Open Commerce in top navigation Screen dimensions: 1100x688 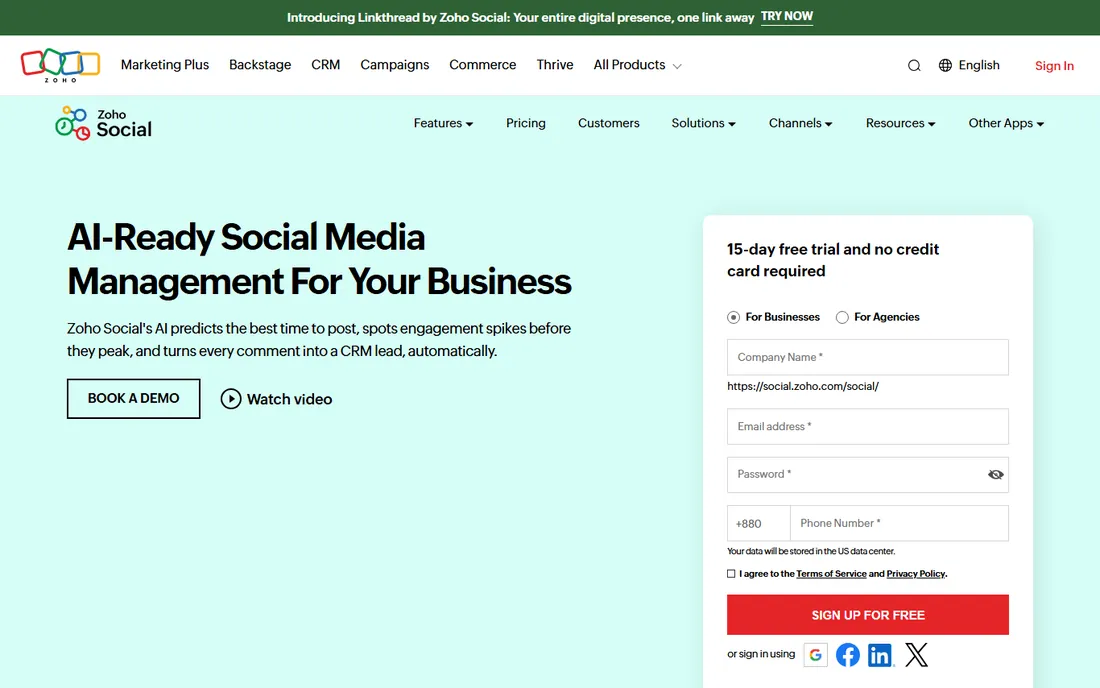pos(483,65)
